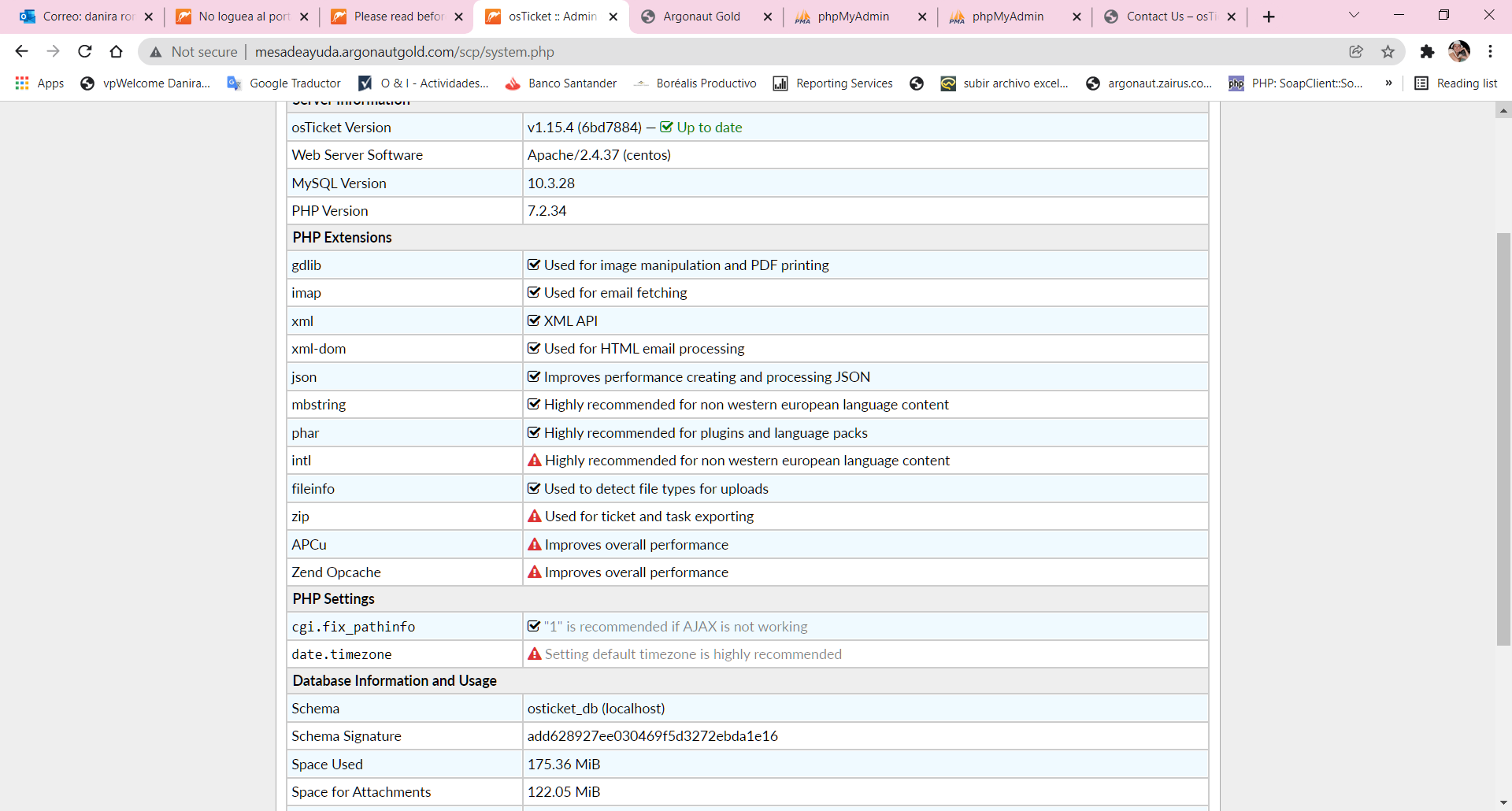Click the user profile avatar
Screen dimensions: 1512x811
pos(1459,51)
